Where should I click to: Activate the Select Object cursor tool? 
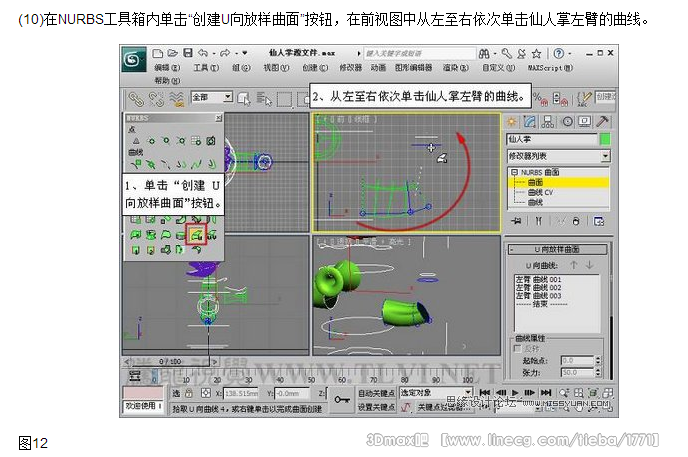(x=244, y=99)
